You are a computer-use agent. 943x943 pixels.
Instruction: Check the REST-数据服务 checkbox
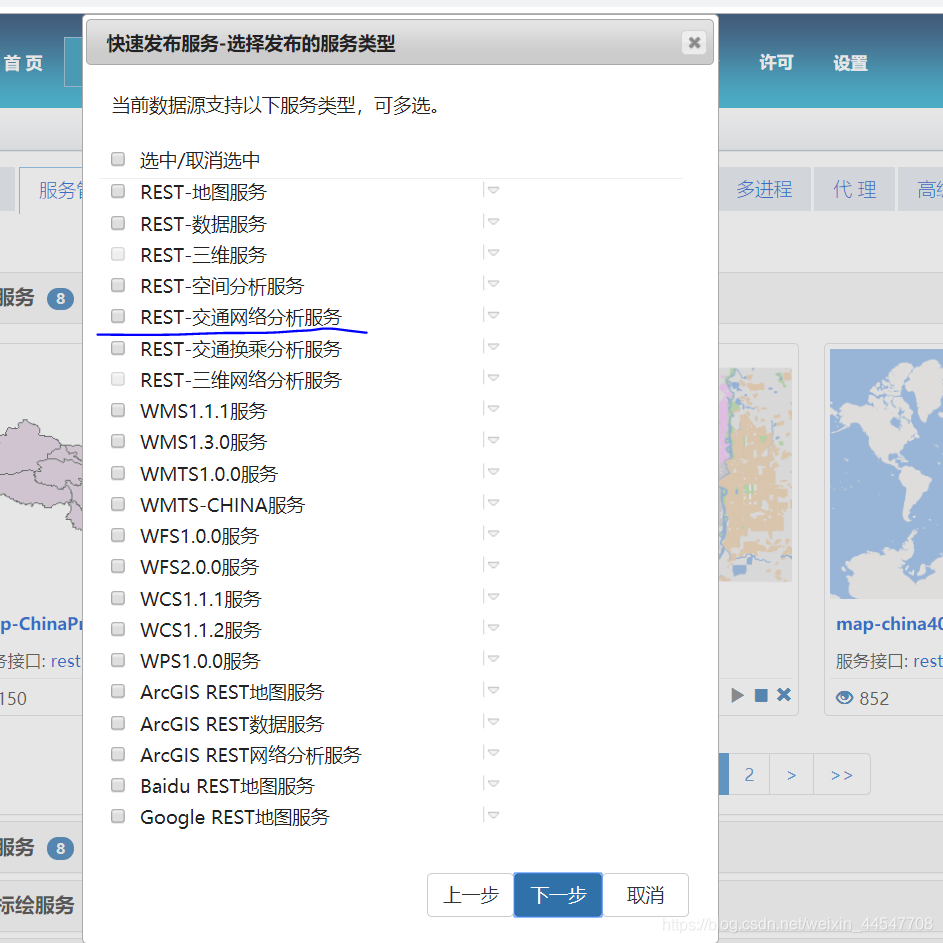point(118,223)
